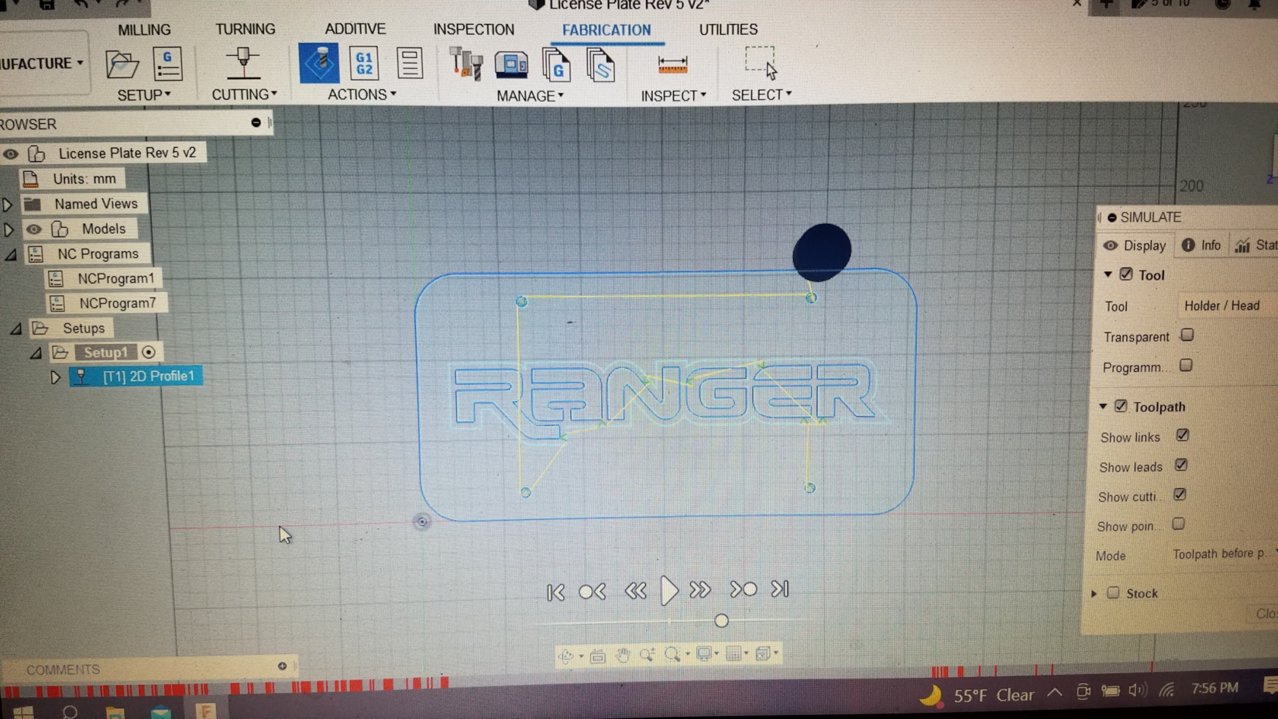Viewport: 1278px width, 719px height.
Task: Click the Zoom Window icon
Action: pos(674,656)
